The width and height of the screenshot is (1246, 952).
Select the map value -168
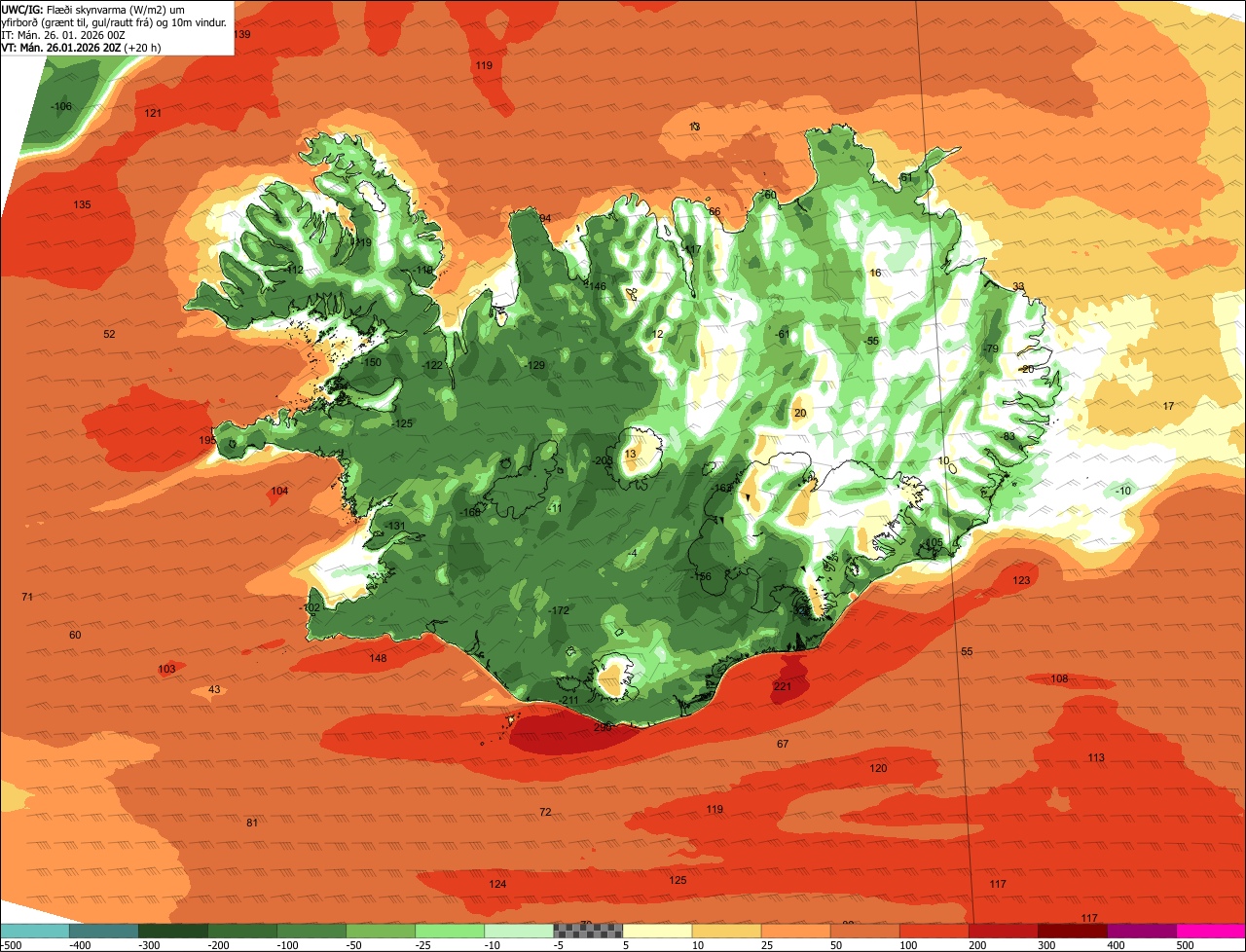pos(470,512)
